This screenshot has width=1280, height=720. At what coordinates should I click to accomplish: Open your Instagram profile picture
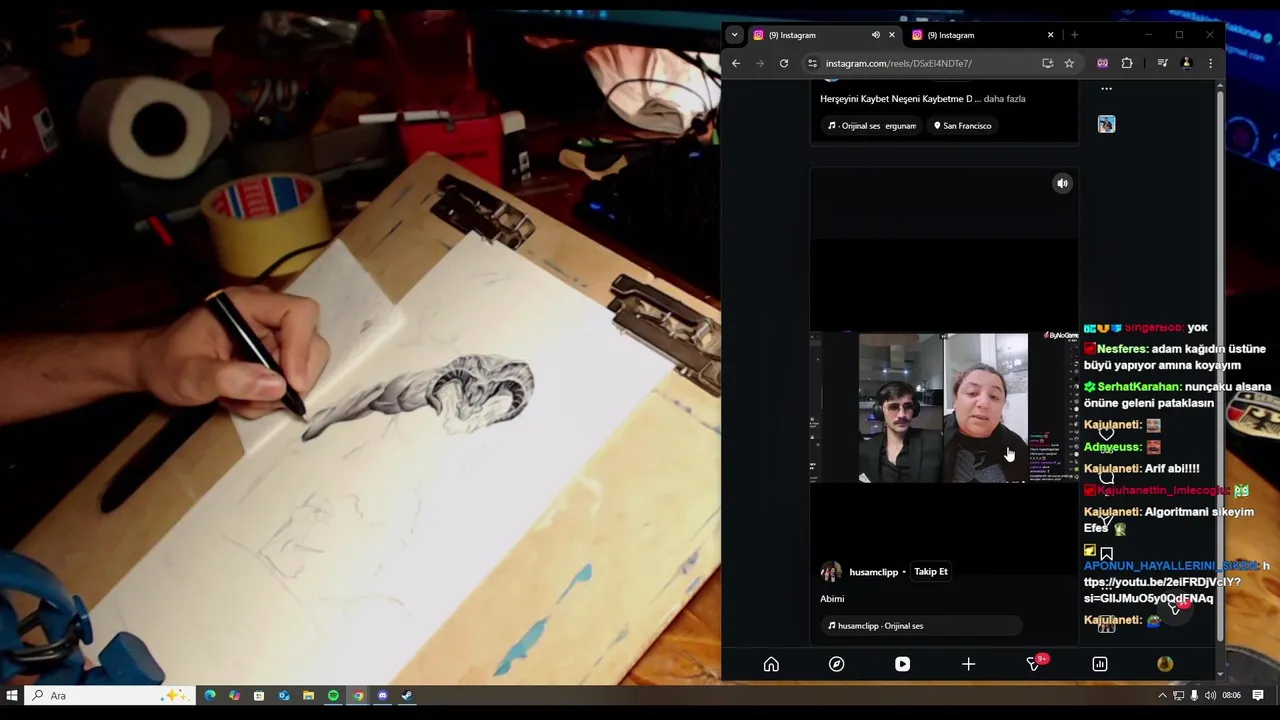pyautogui.click(x=1165, y=664)
